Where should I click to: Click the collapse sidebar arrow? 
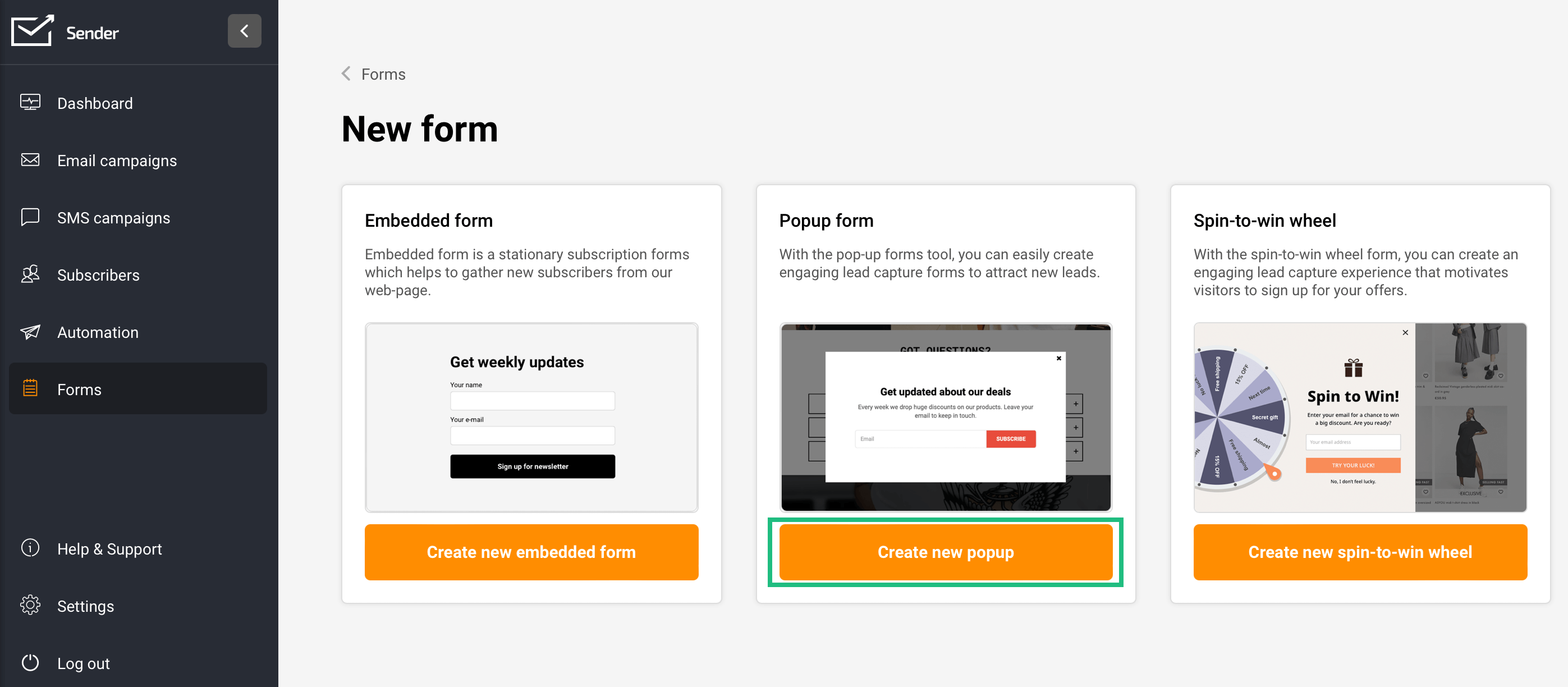pyautogui.click(x=245, y=31)
